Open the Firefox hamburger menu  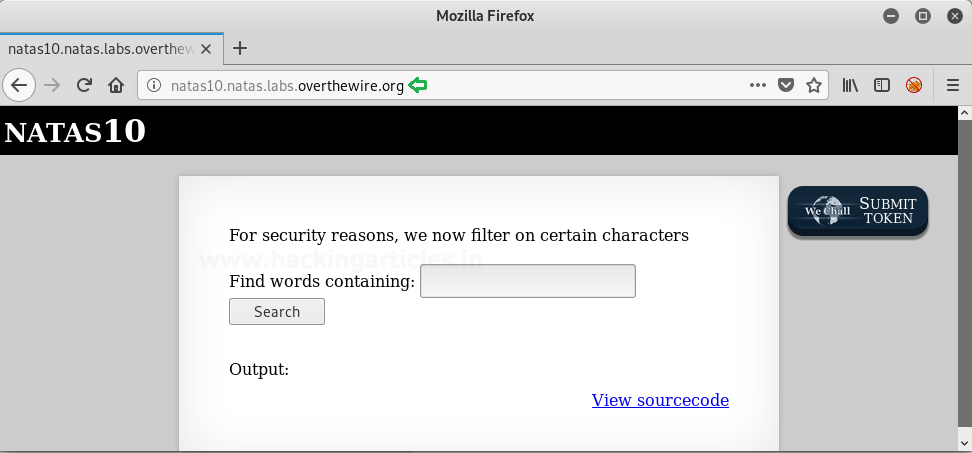(x=952, y=85)
